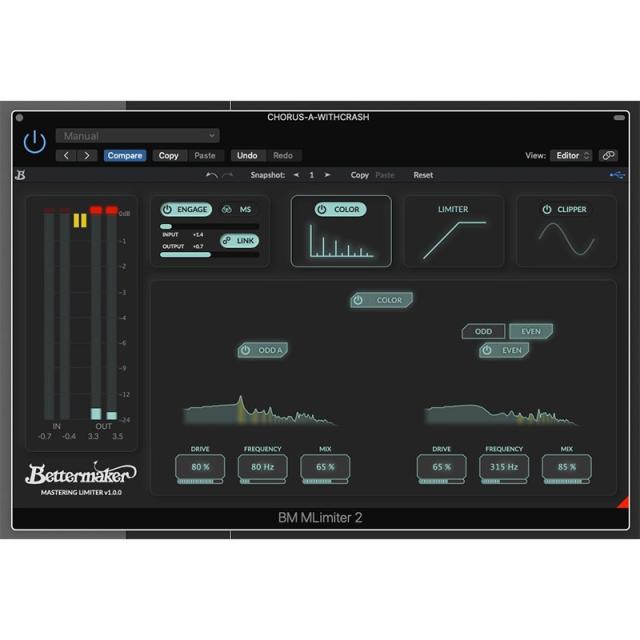
Task: Click the red resize corner triangle
Action: tap(624, 503)
